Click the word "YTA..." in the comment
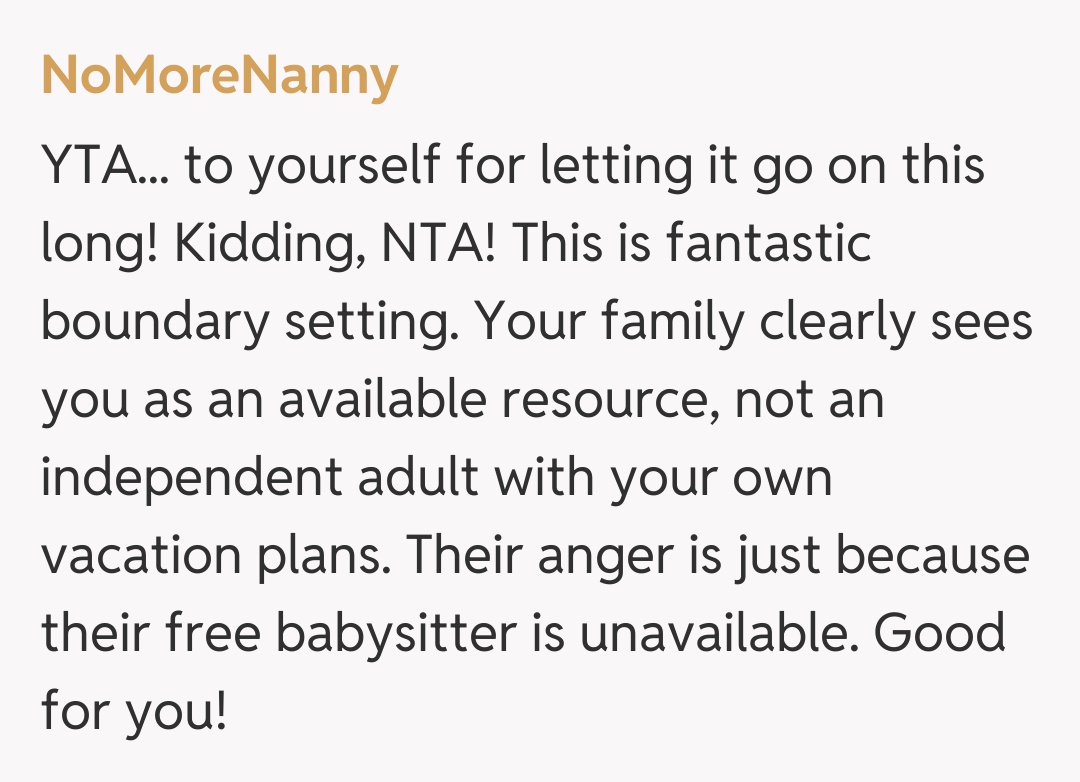The height and width of the screenshot is (782, 1080). [105, 166]
